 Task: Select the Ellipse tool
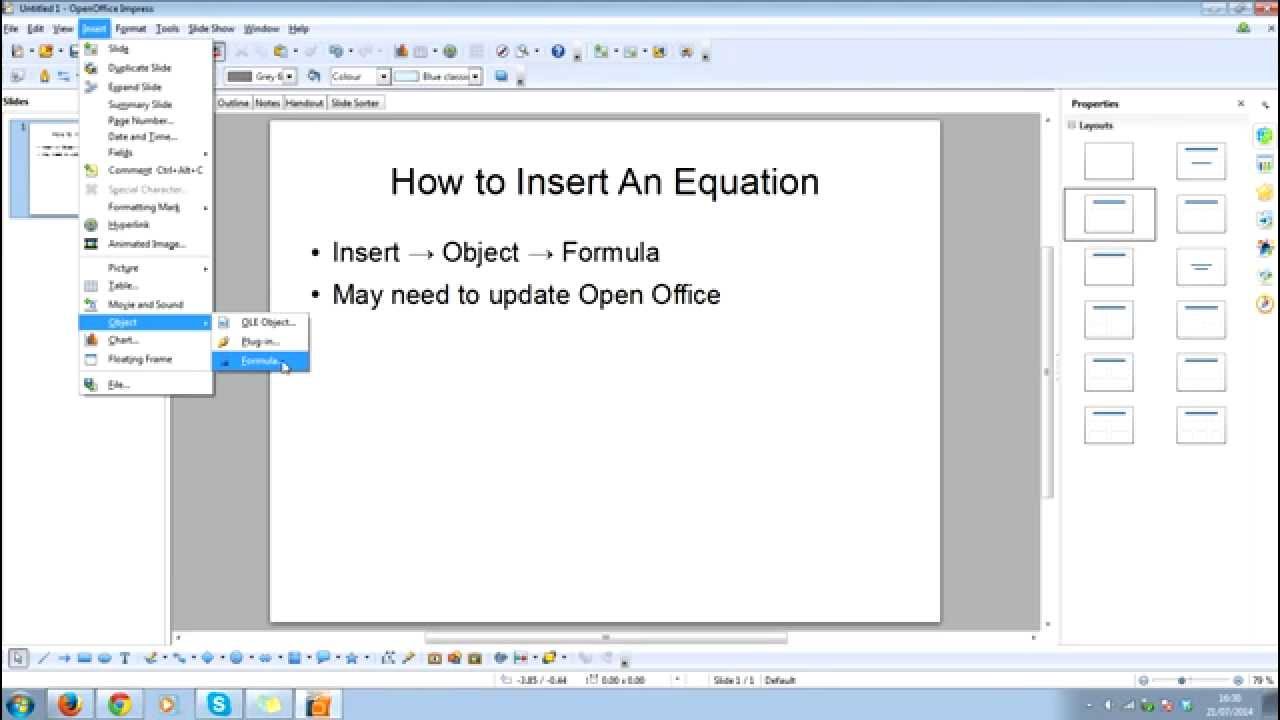(104, 658)
